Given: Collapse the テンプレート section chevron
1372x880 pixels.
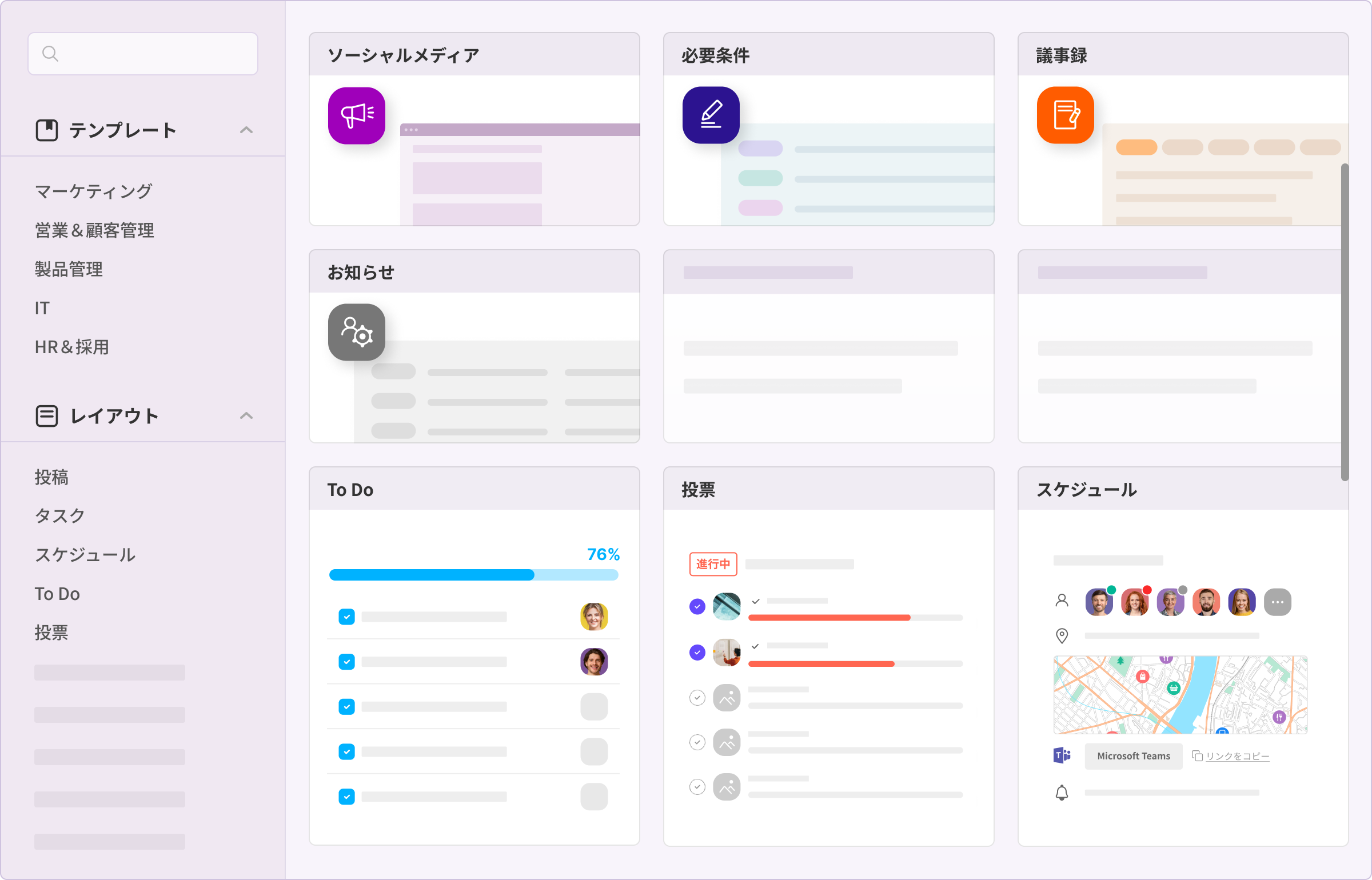Looking at the screenshot, I should coord(246,130).
